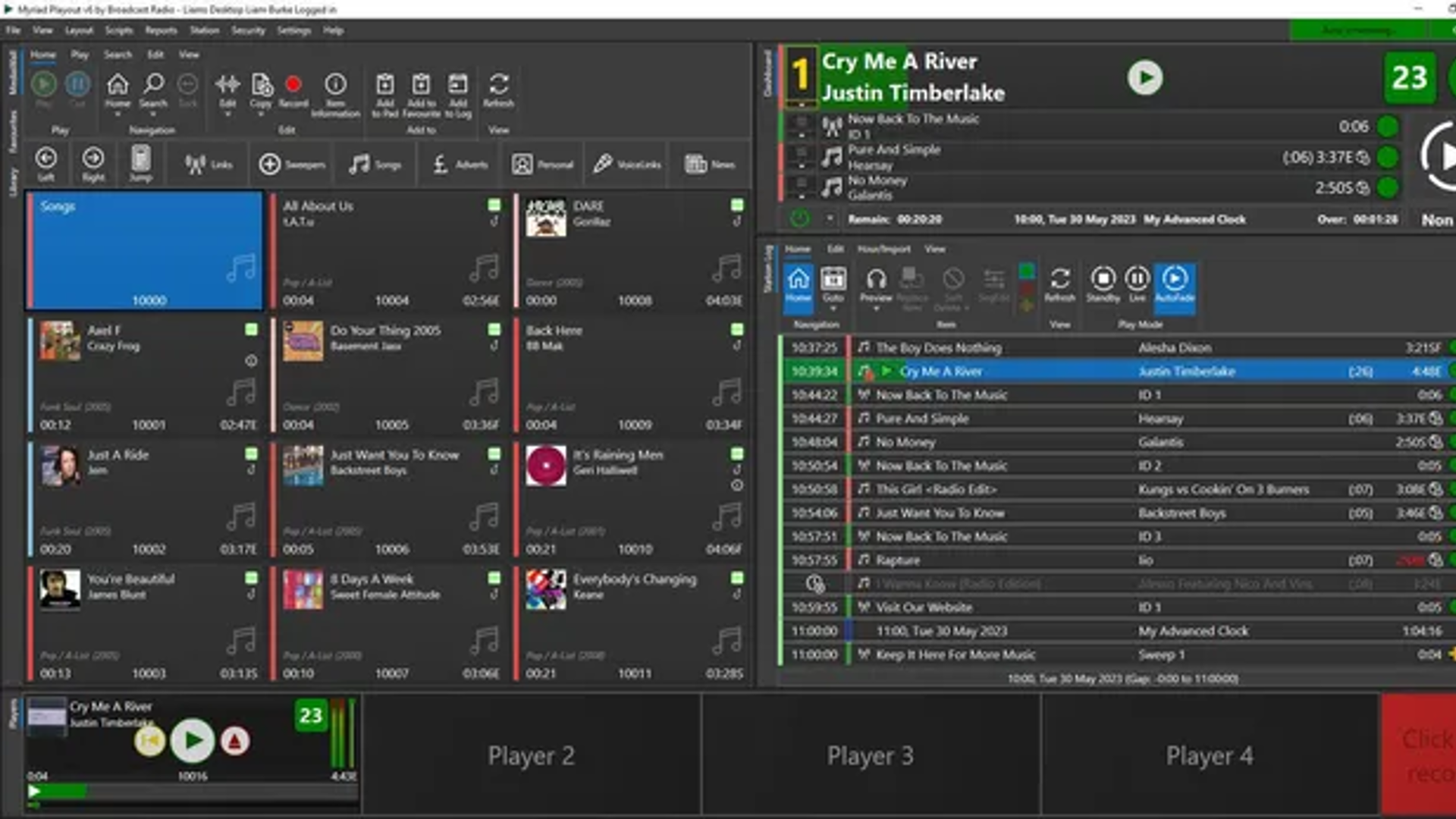1456x819 pixels.
Task: Show the Songs category in the category bar
Action: coord(375,164)
